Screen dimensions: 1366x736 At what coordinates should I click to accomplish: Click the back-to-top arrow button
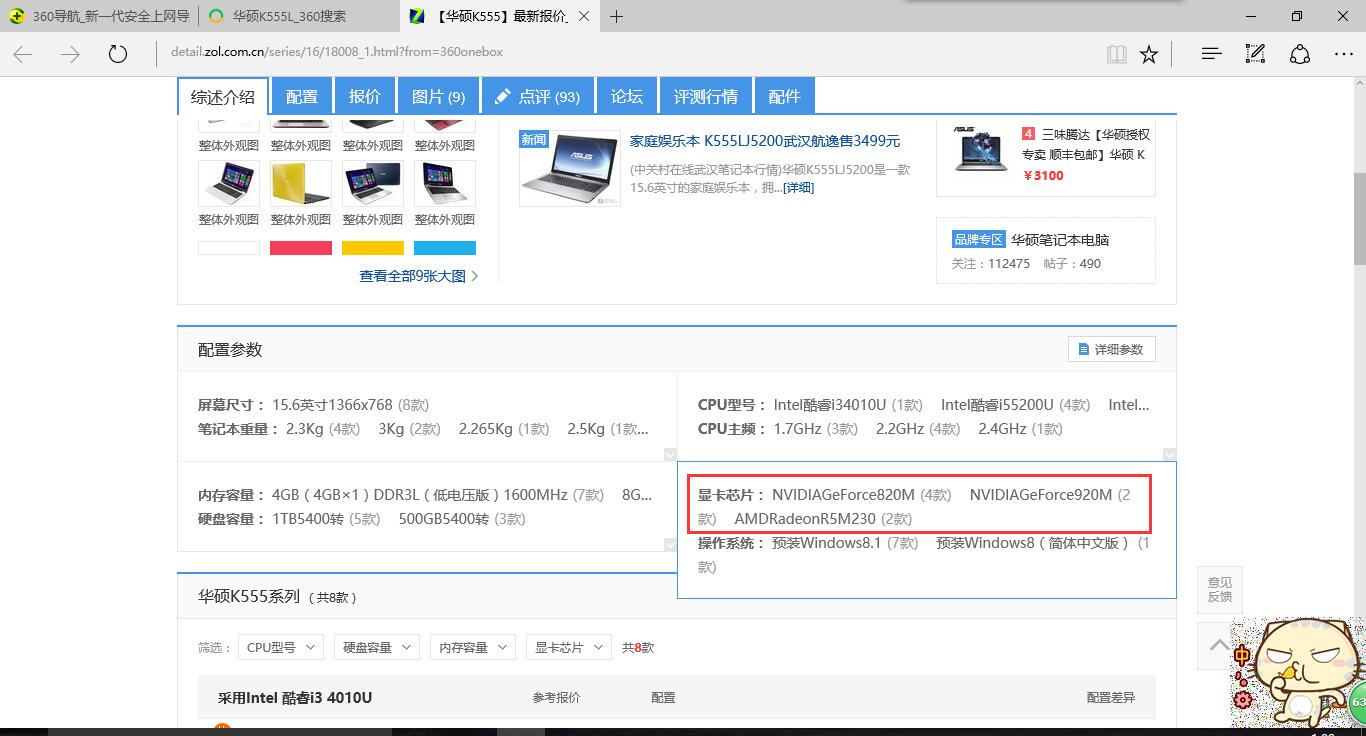[1219, 645]
